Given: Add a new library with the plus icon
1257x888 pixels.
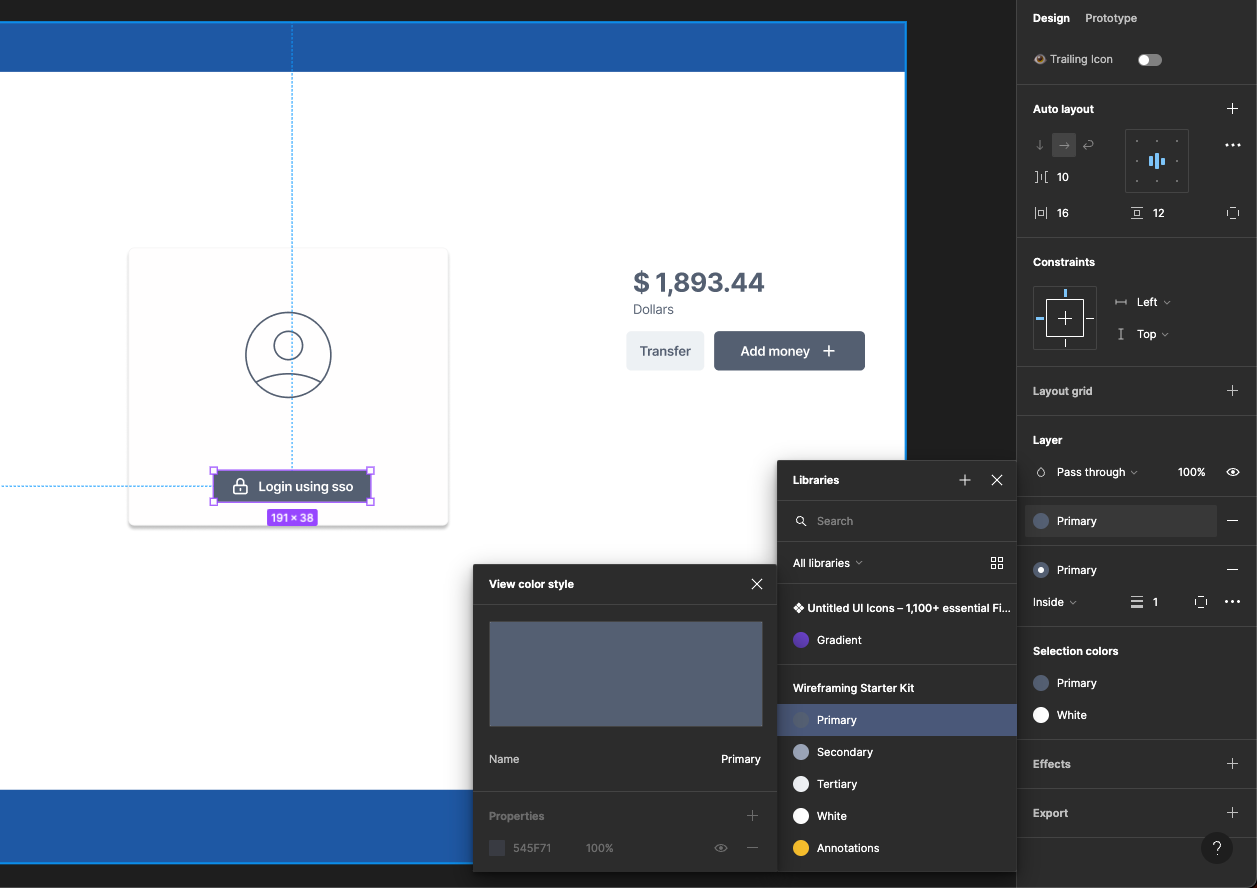Looking at the screenshot, I should (964, 480).
